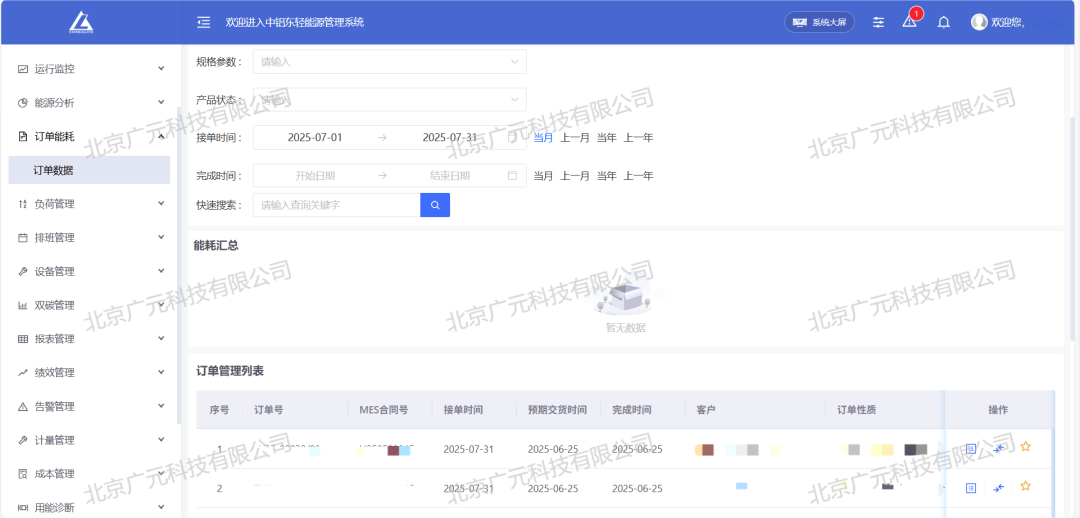The height and width of the screenshot is (518, 1080).
Task: Open the notification bell
Action: pos(944,22)
